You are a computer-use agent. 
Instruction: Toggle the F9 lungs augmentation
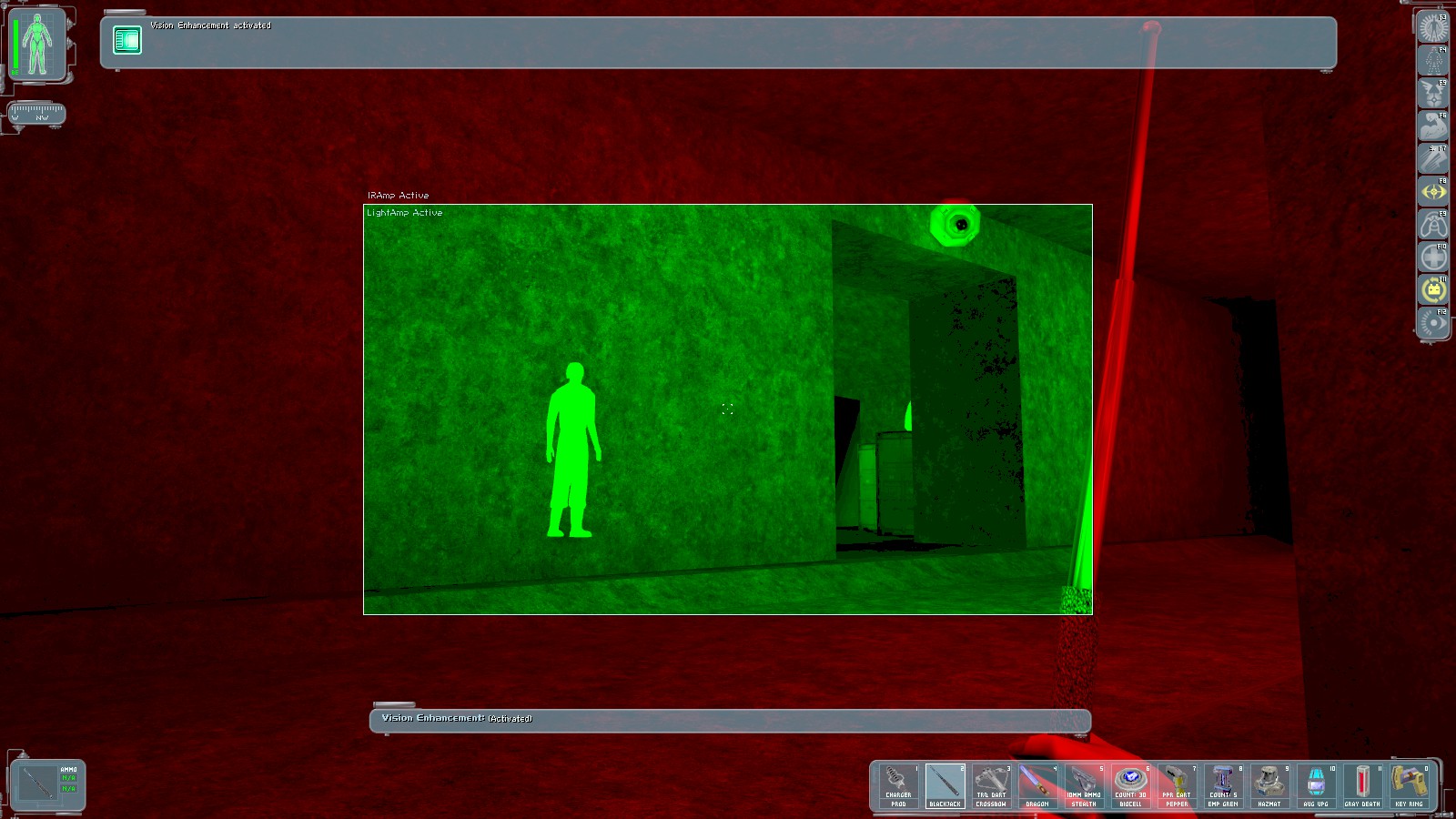(1433, 225)
